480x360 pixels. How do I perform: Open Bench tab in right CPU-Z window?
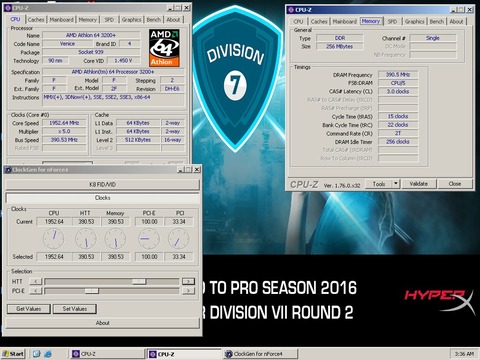(437, 21)
